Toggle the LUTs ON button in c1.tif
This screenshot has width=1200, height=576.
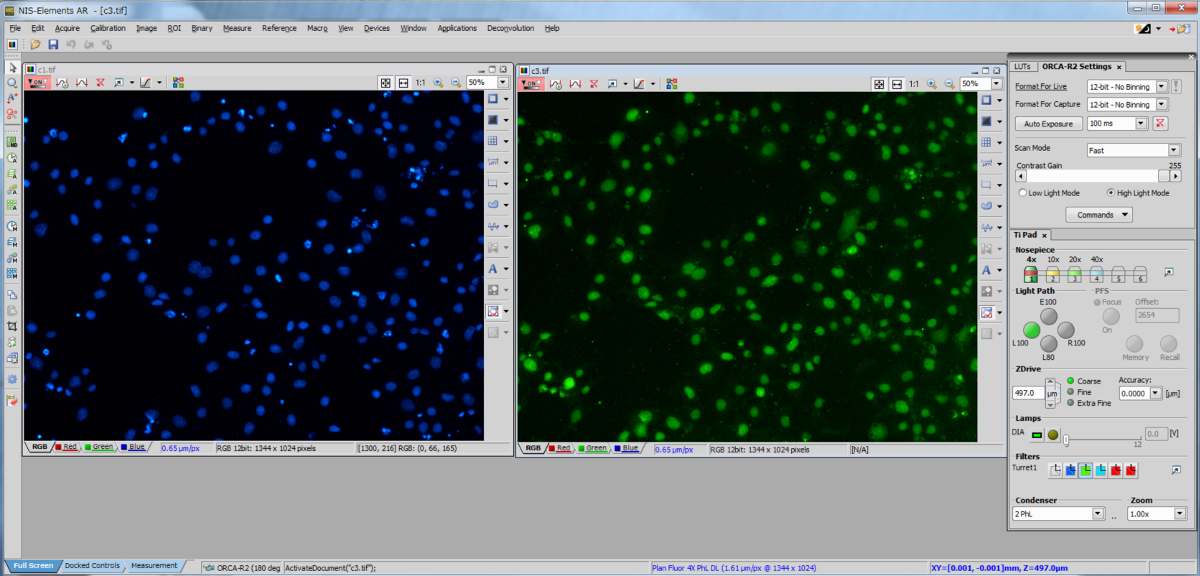click(x=39, y=83)
